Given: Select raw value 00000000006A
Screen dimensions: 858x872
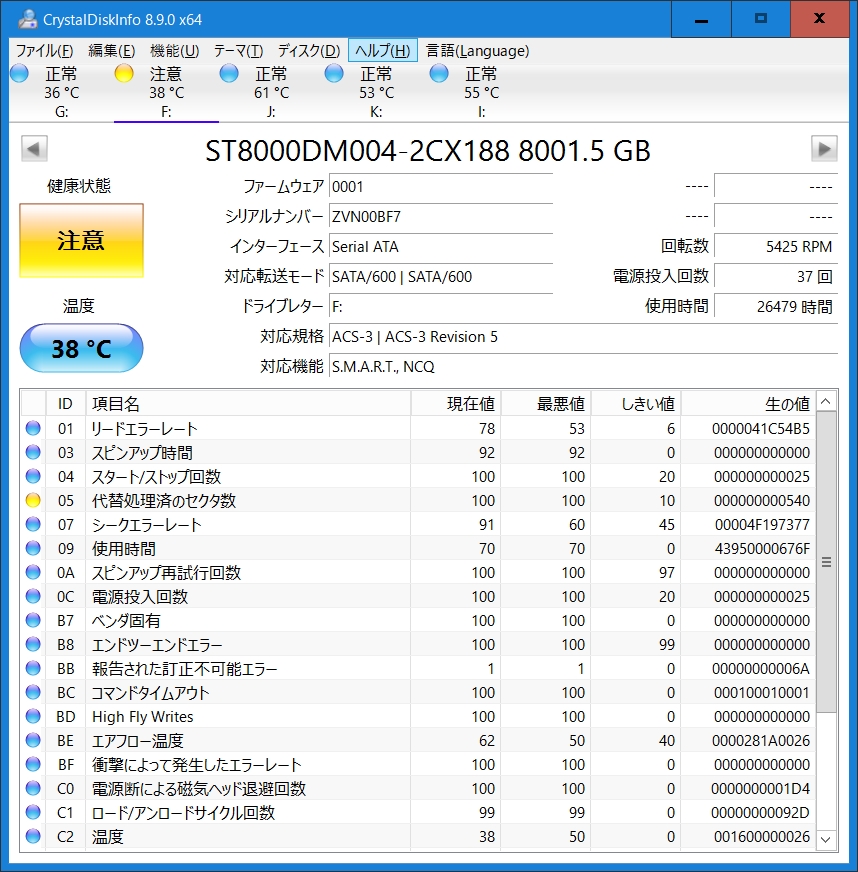Looking at the screenshot, I should pos(760,668).
